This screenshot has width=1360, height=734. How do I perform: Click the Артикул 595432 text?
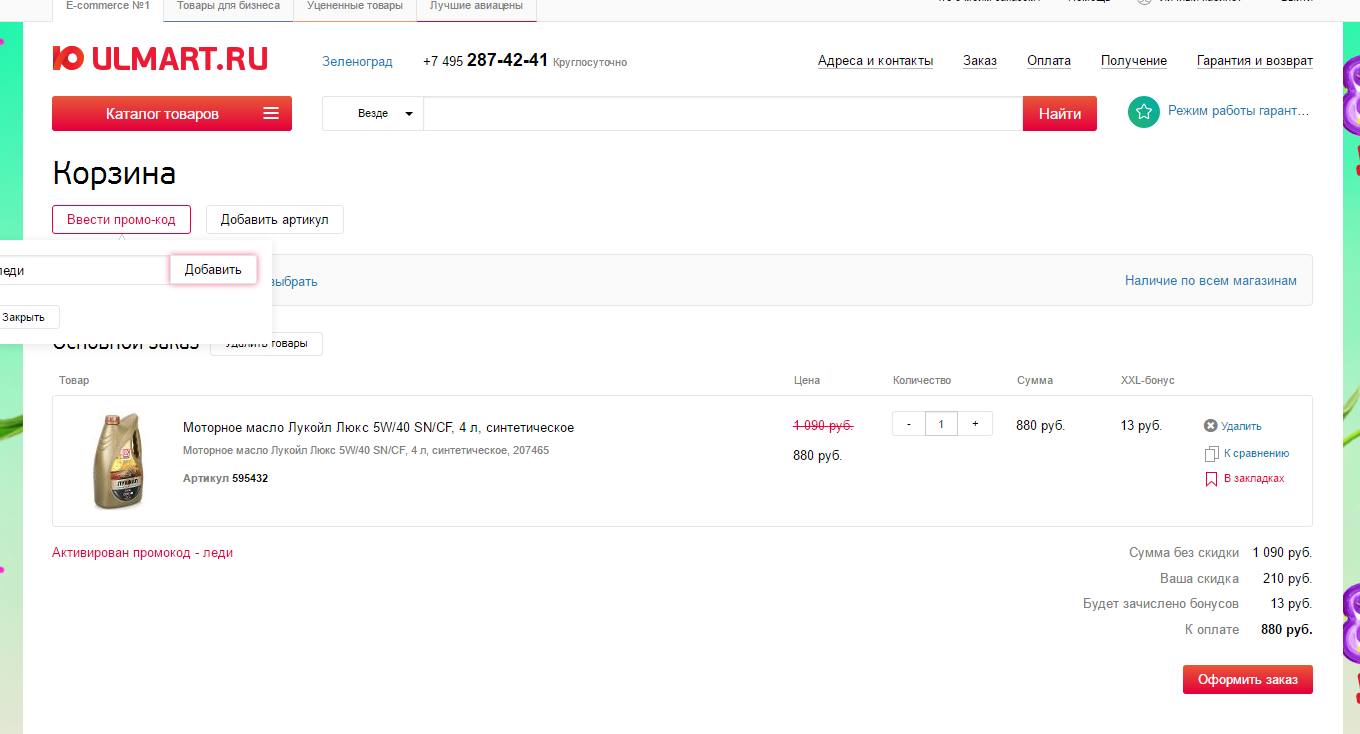[x=225, y=479]
